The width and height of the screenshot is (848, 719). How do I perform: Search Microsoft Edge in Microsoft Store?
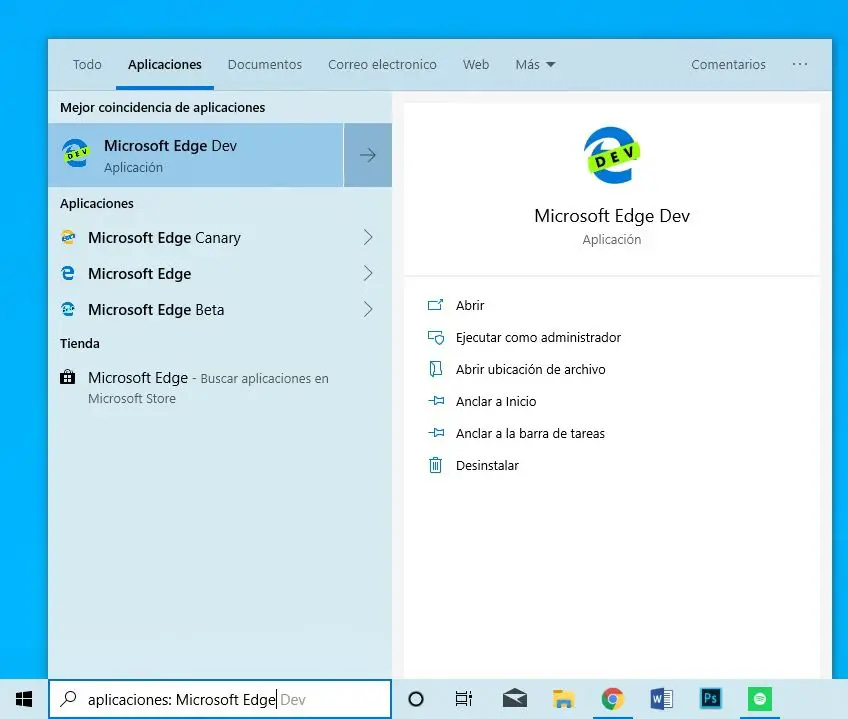tap(220, 387)
